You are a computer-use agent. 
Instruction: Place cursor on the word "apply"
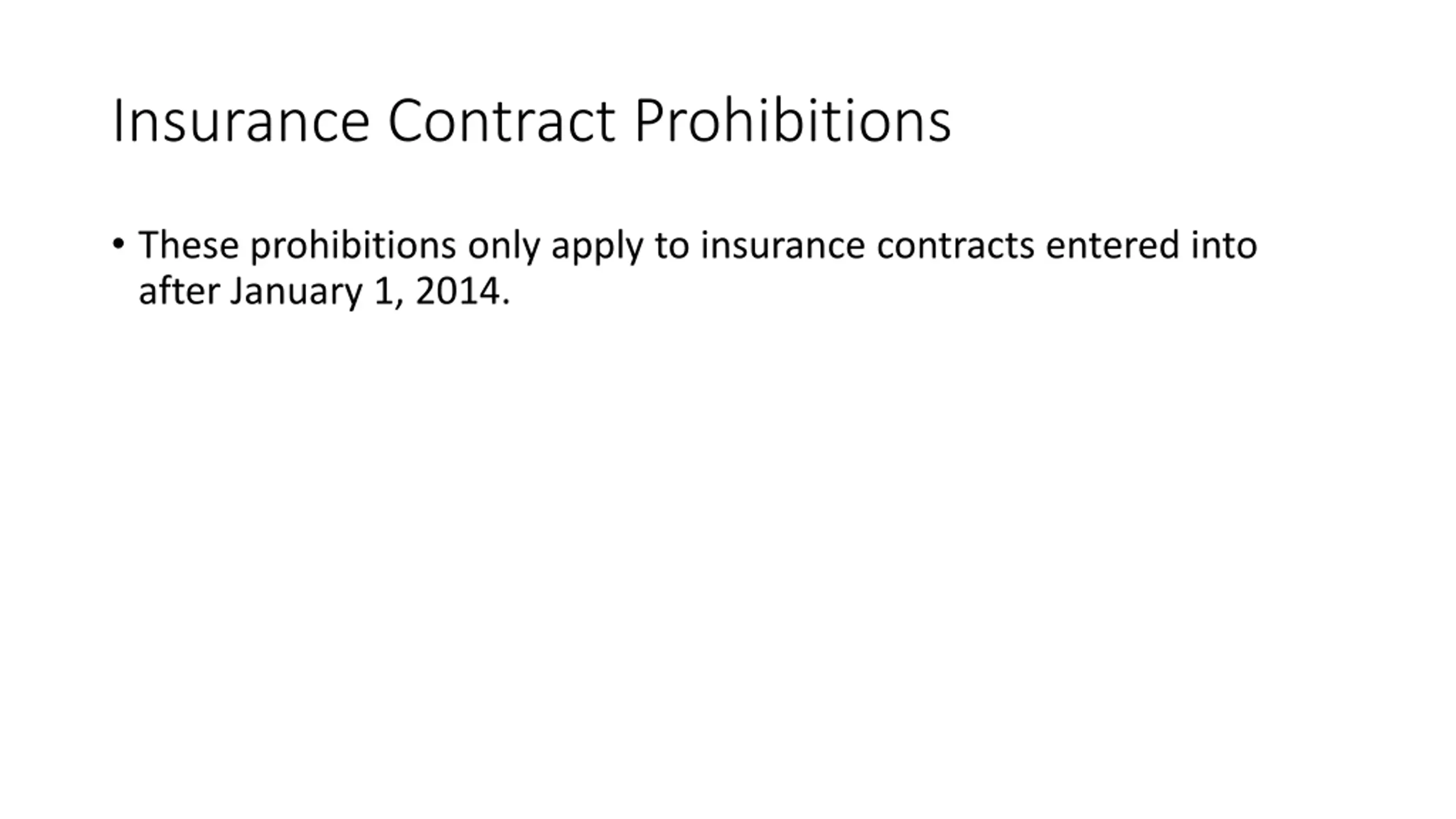point(597,246)
